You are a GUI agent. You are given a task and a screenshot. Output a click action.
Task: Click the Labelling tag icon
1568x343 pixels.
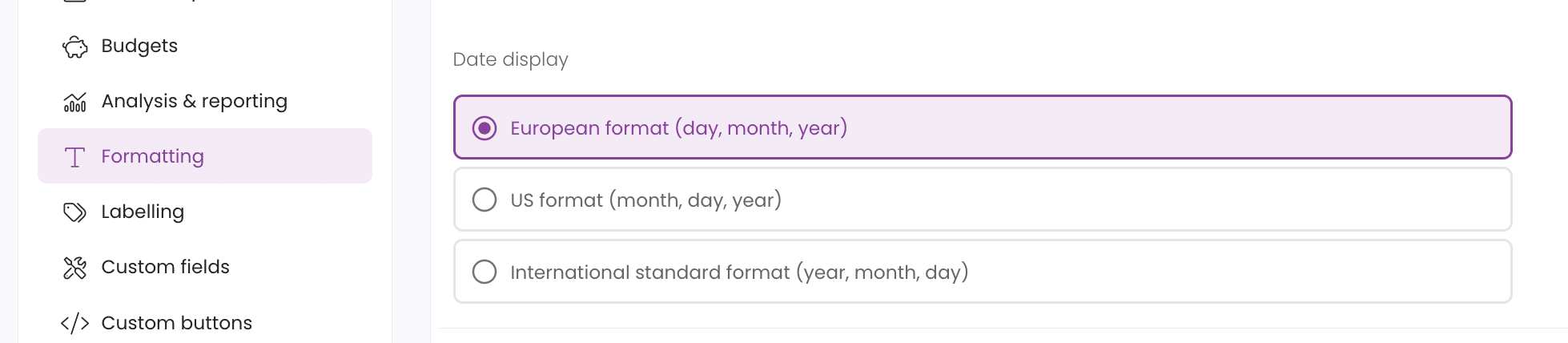(74, 212)
